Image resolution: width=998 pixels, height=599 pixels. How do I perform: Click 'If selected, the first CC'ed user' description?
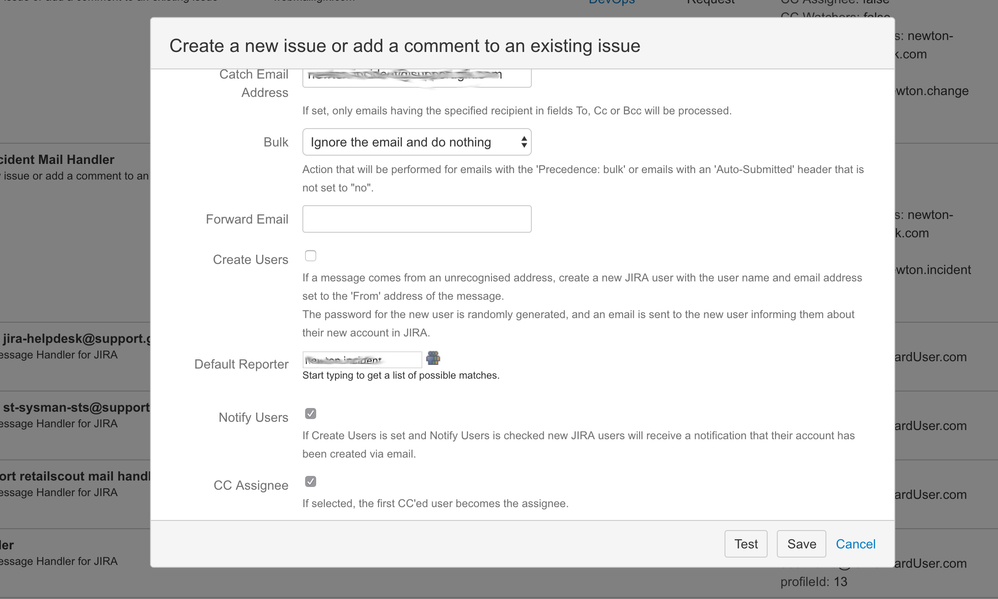coord(435,504)
